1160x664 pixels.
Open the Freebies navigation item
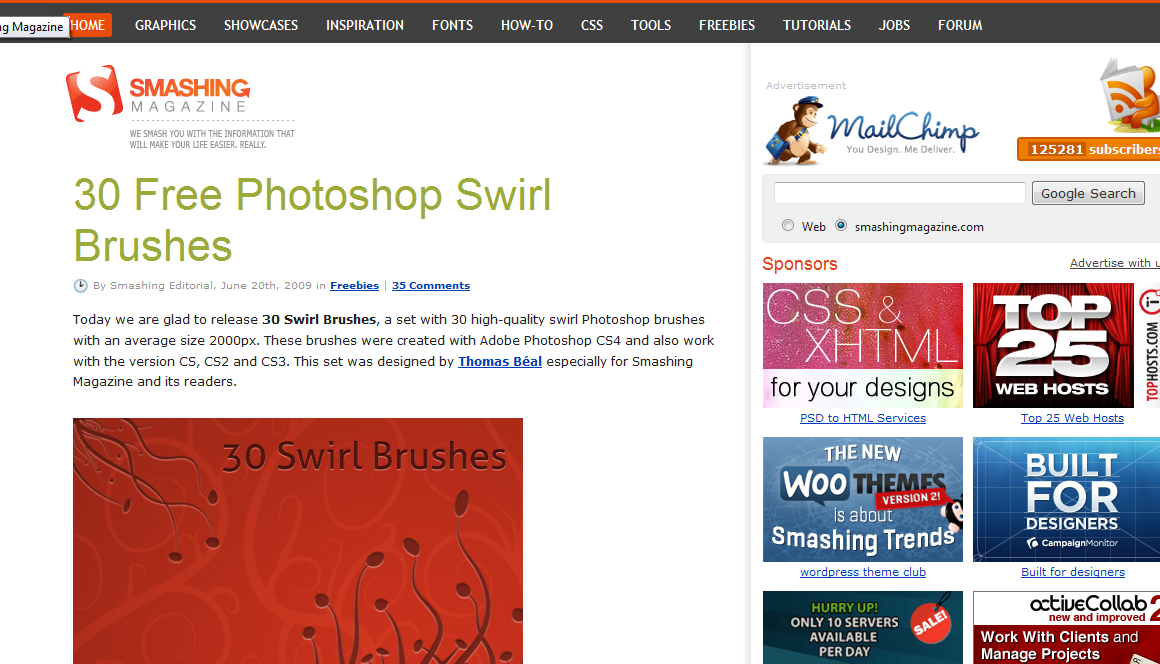pos(727,25)
